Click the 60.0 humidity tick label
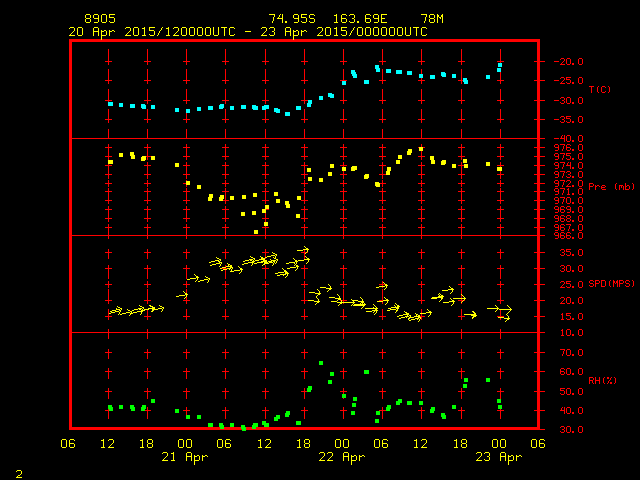The width and height of the screenshot is (640, 480). click(571, 372)
